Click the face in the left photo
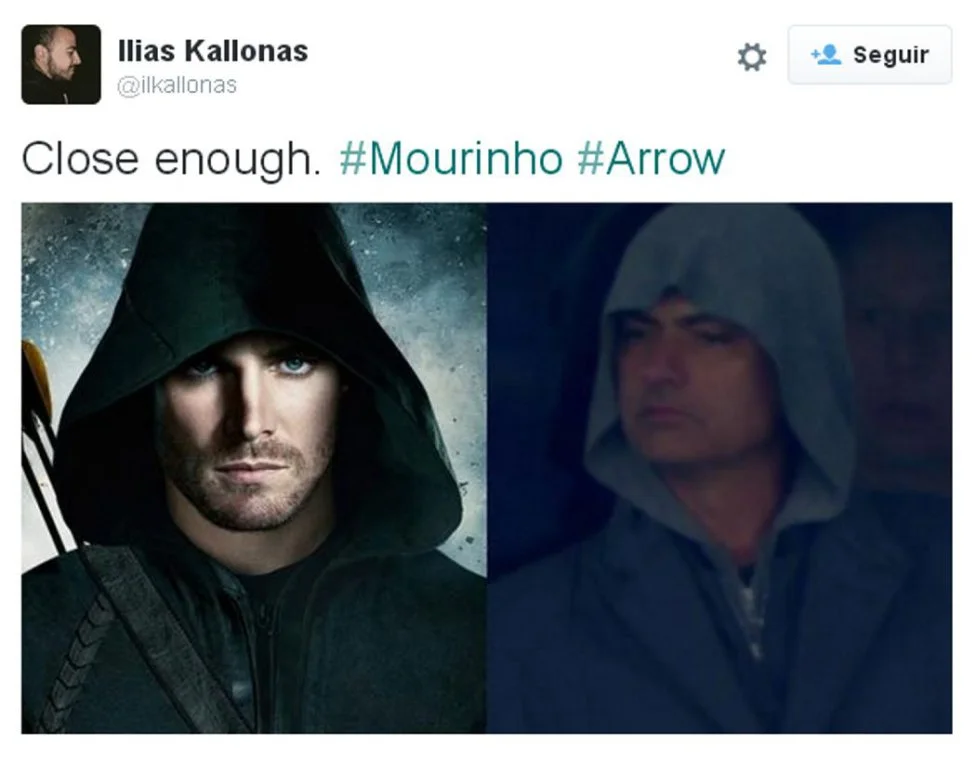This screenshot has width=976, height=758. point(249,436)
